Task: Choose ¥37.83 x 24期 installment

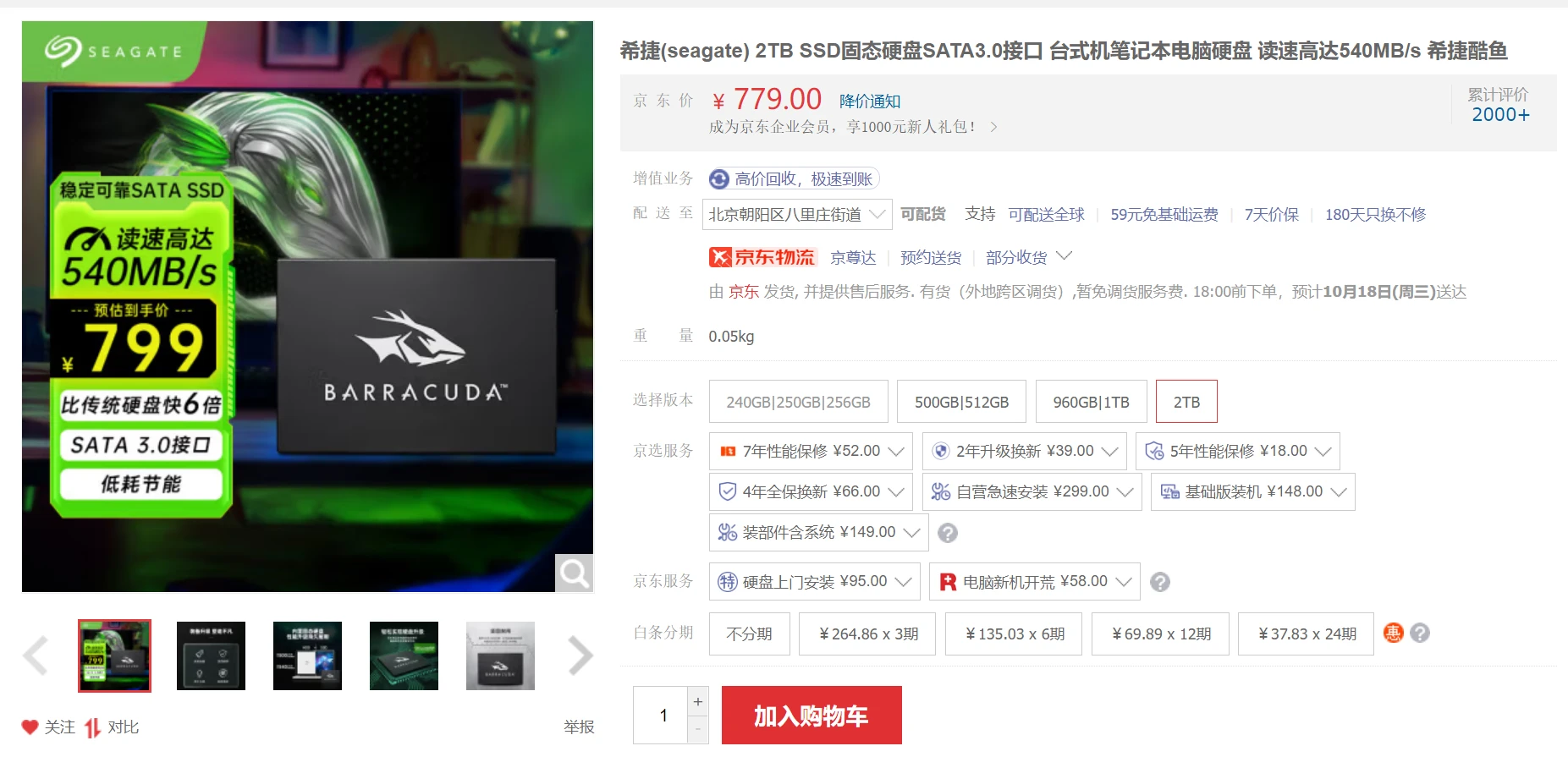Action: coord(1307,634)
